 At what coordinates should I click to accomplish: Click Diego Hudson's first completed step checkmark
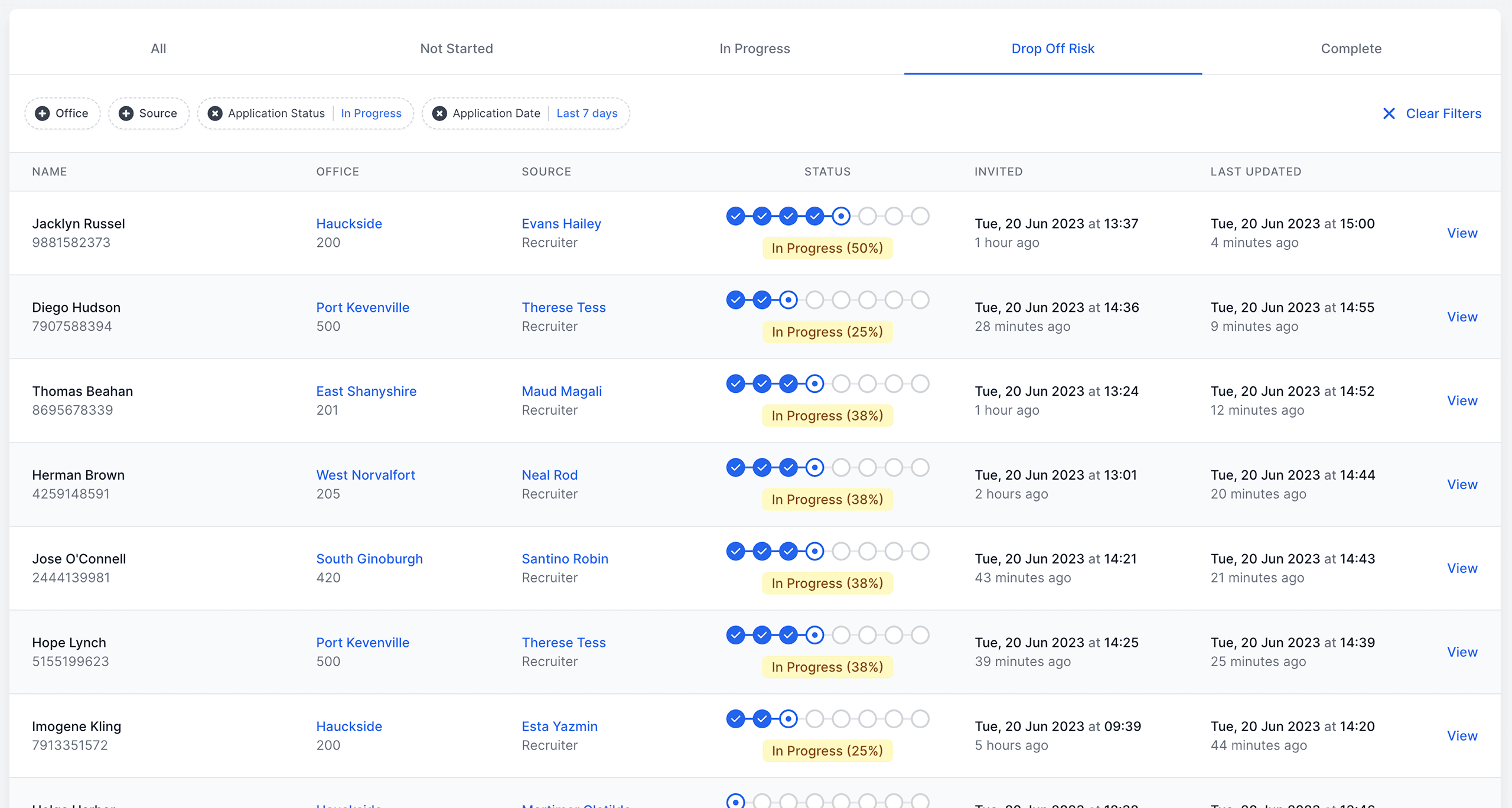coord(735,300)
